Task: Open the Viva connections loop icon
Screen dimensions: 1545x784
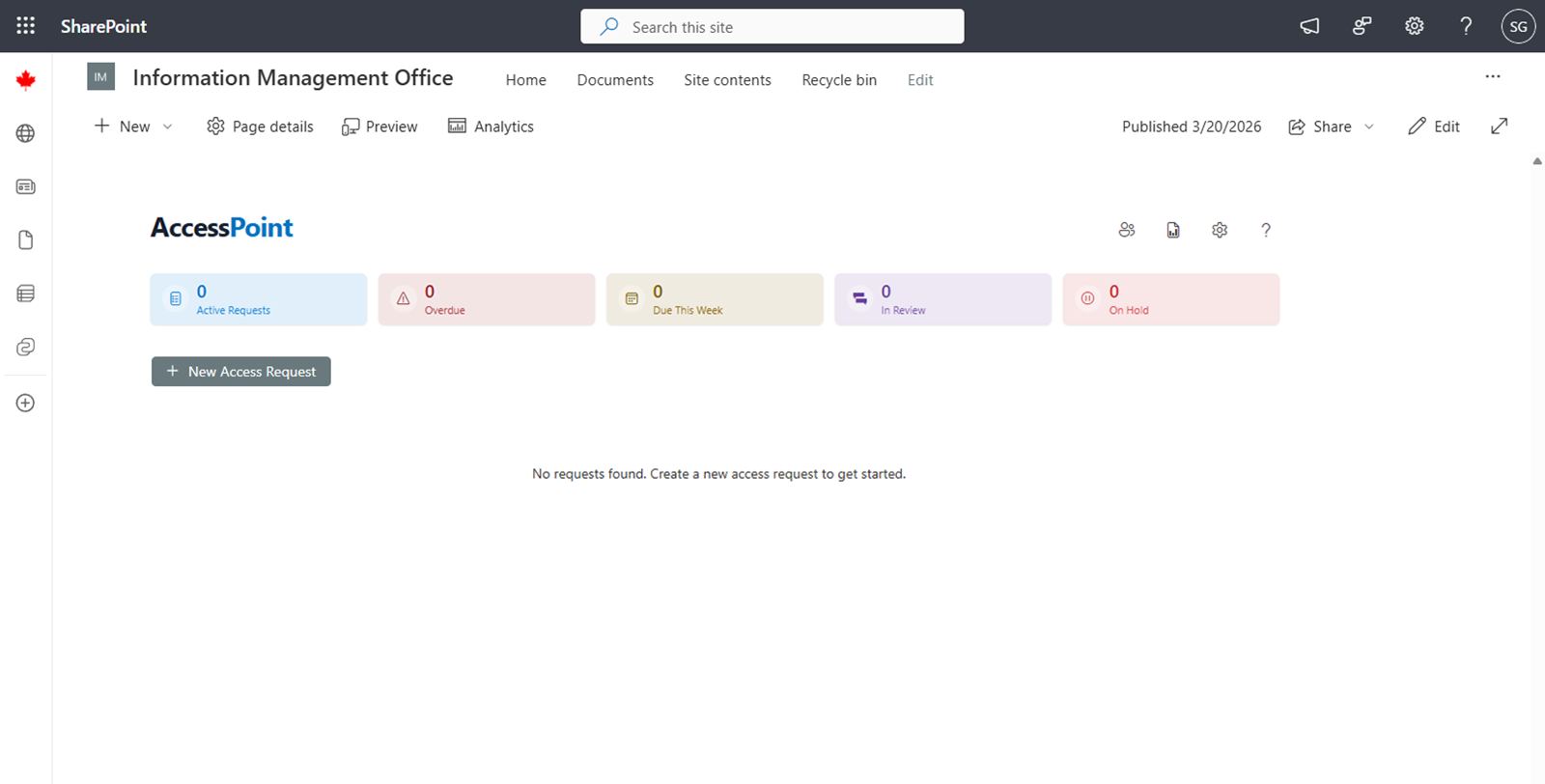Action: pyautogui.click(x=26, y=347)
